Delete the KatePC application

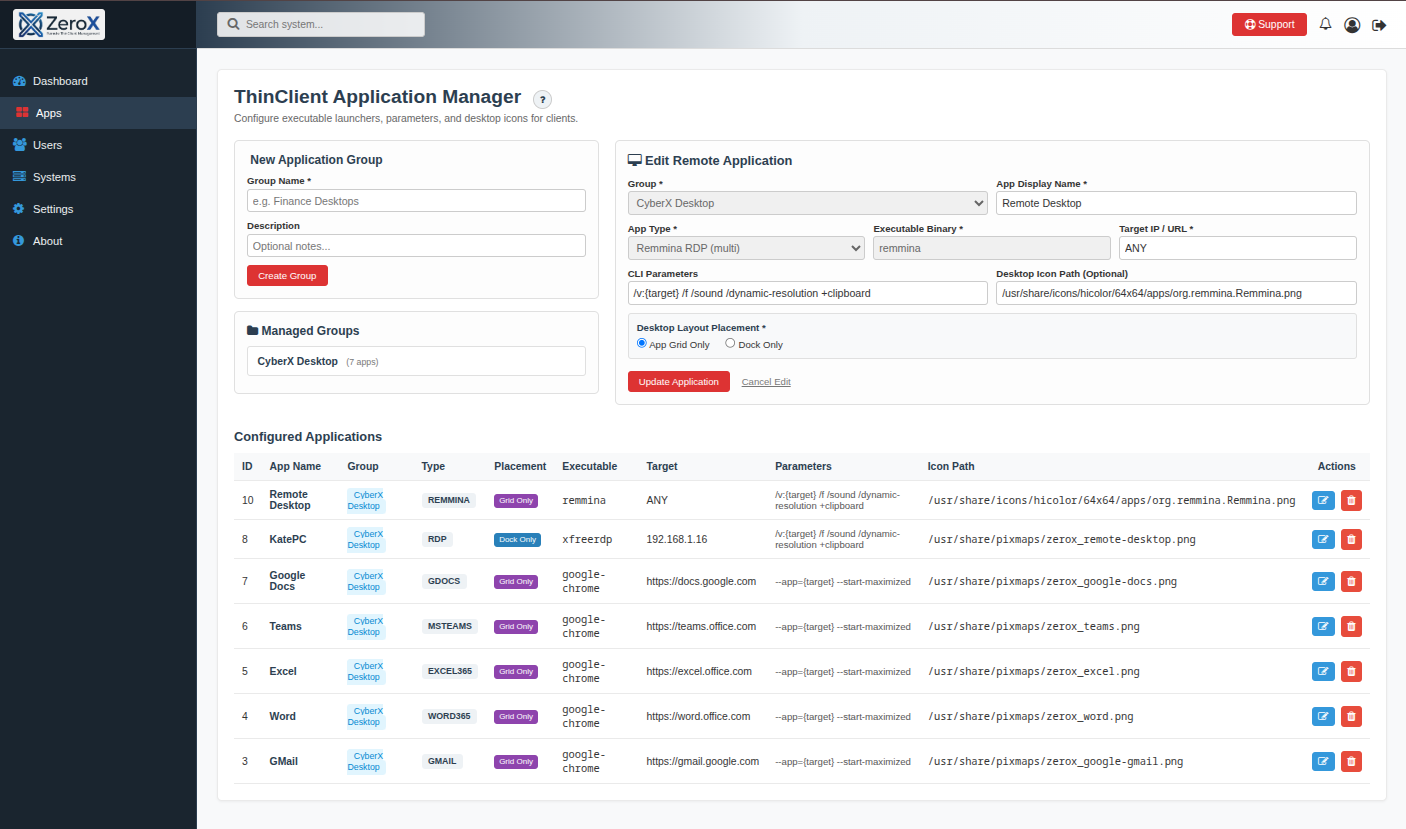click(1351, 539)
